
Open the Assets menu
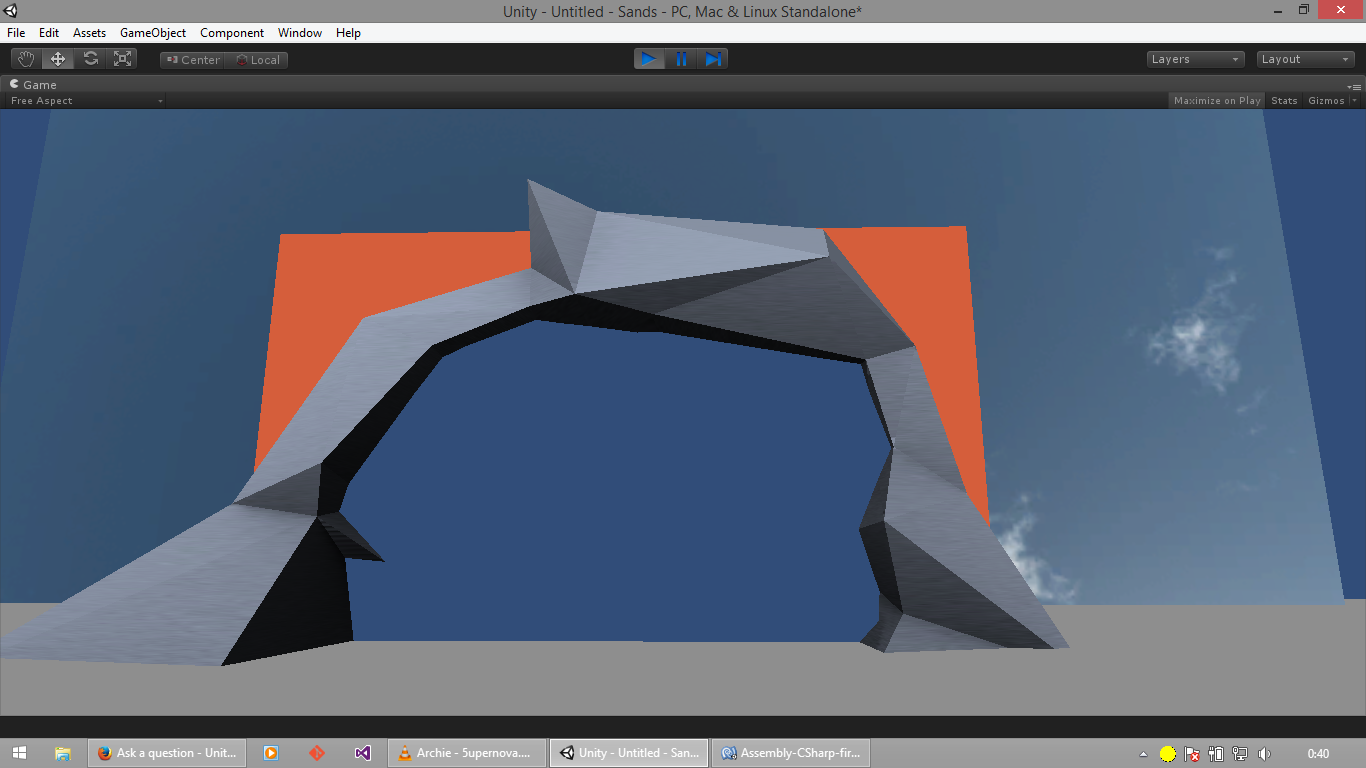pyautogui.click(x=89, y=33)
